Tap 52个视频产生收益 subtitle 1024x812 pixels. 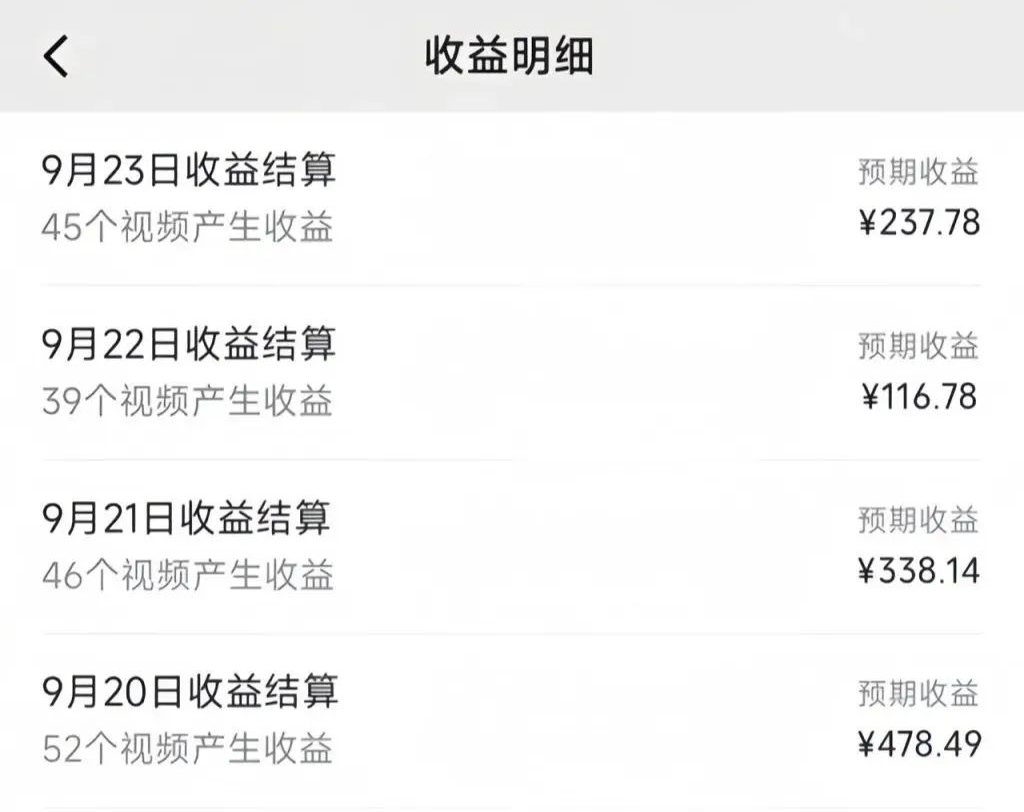pos(188,749)
